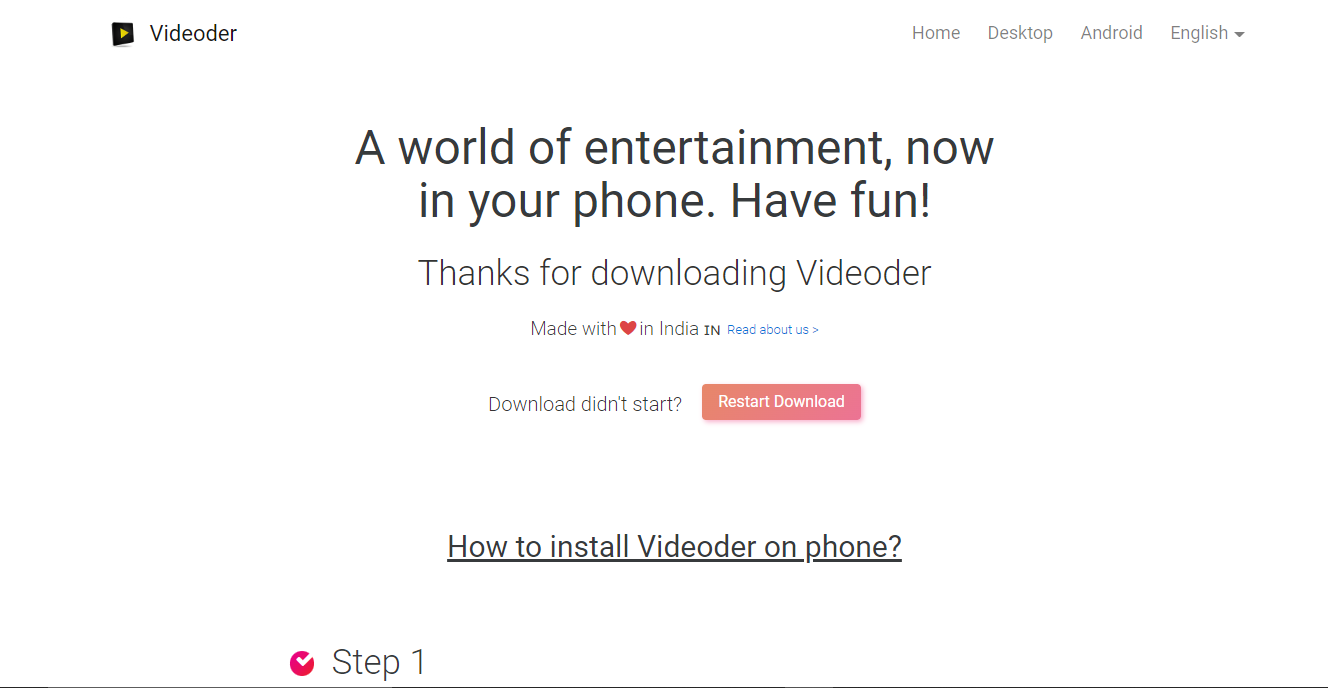Click the Restart Download button

[781, 402]
